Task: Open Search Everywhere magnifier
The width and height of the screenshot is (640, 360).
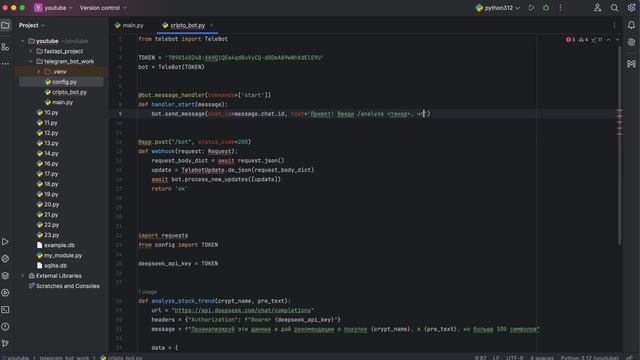Action: (x=614, y=8)
